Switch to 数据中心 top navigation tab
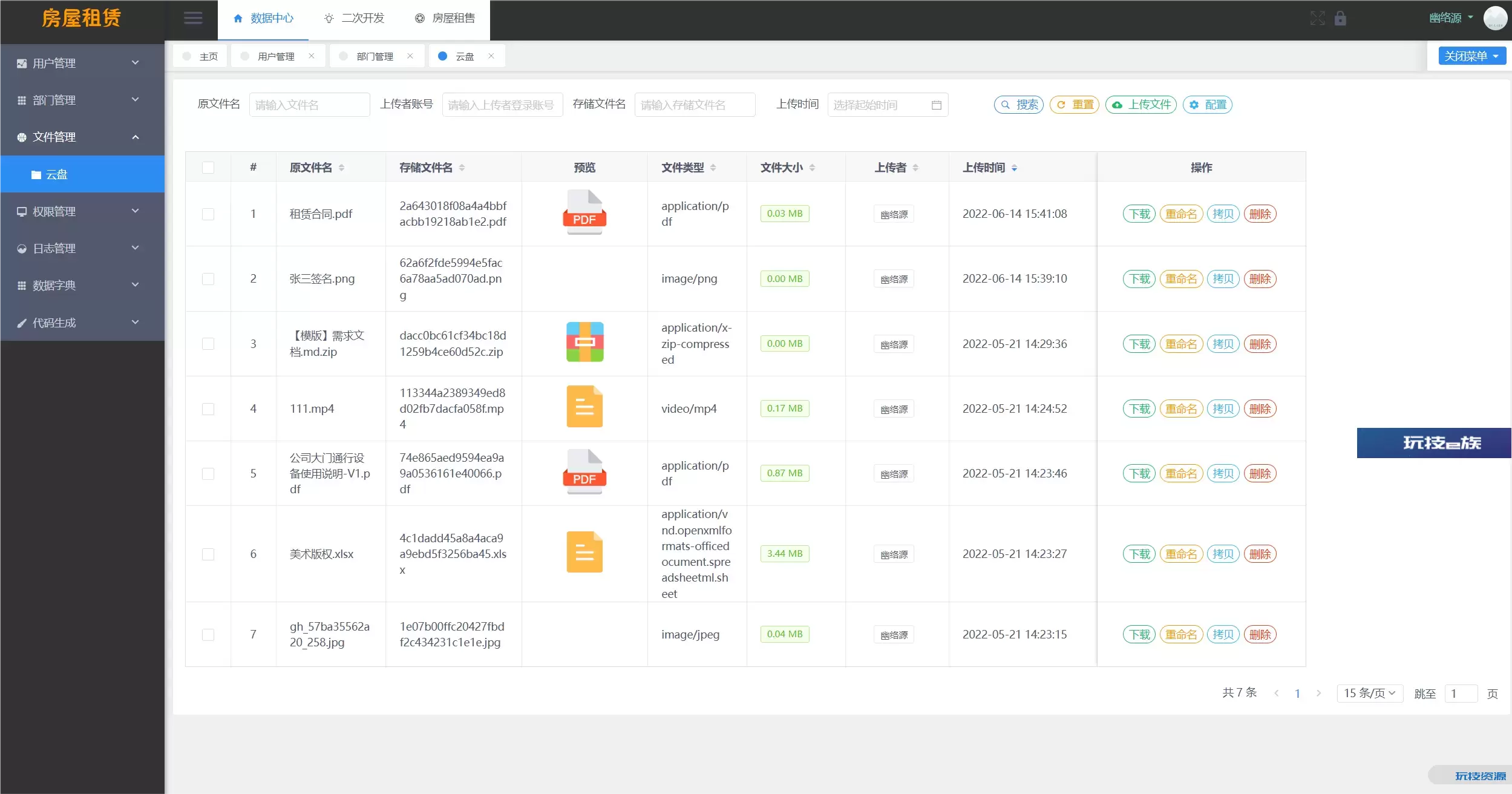This screenshot has width=1512, height=794. click(263, 18)
